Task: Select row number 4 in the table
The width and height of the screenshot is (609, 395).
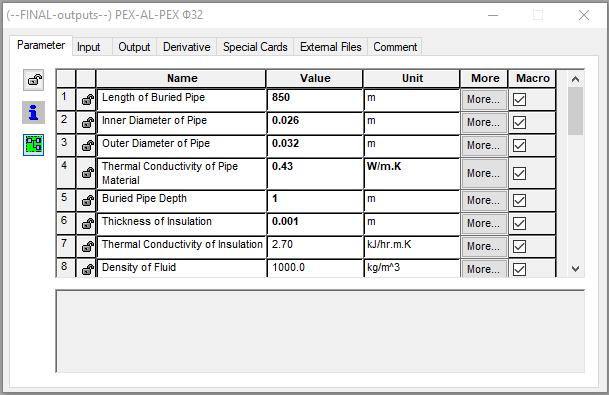Action: point(66,173)
